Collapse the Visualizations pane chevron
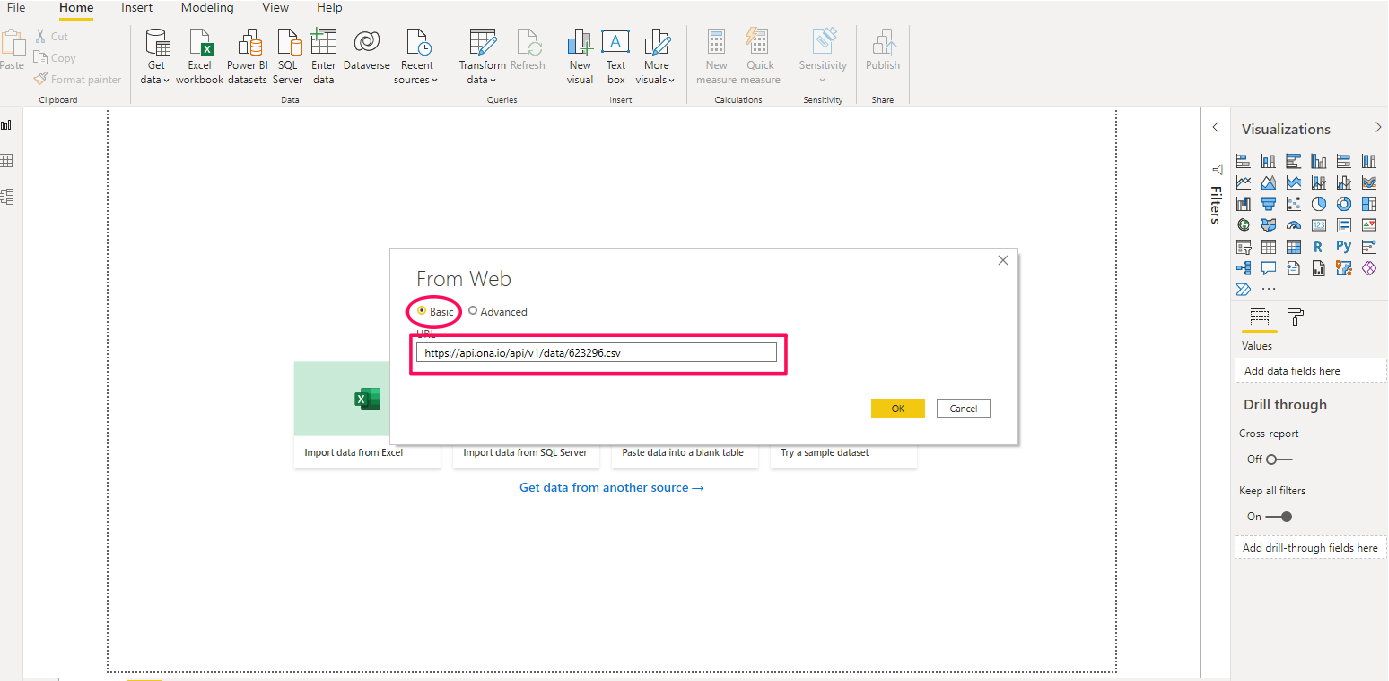Screen dimensions: 1389x681 pos(1378,127)
